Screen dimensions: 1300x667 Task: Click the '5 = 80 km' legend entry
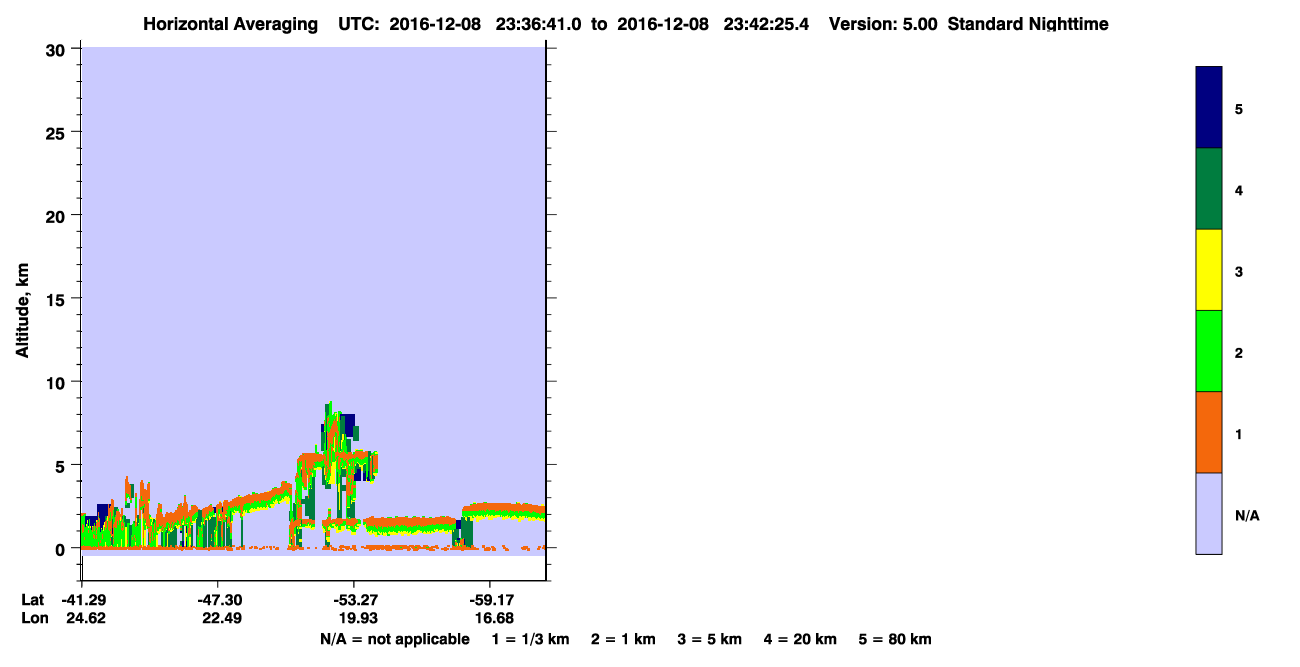[x=894, y=639]
